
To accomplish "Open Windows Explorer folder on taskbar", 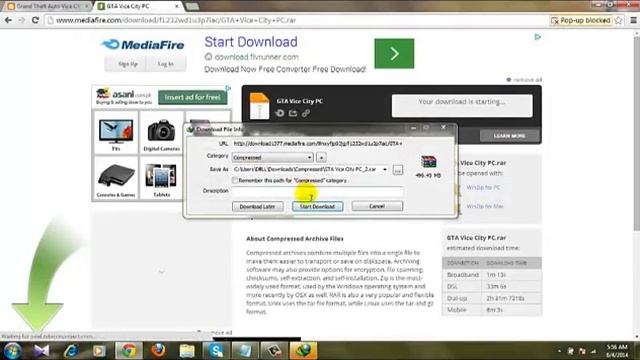I will click(x=187, y=351).
